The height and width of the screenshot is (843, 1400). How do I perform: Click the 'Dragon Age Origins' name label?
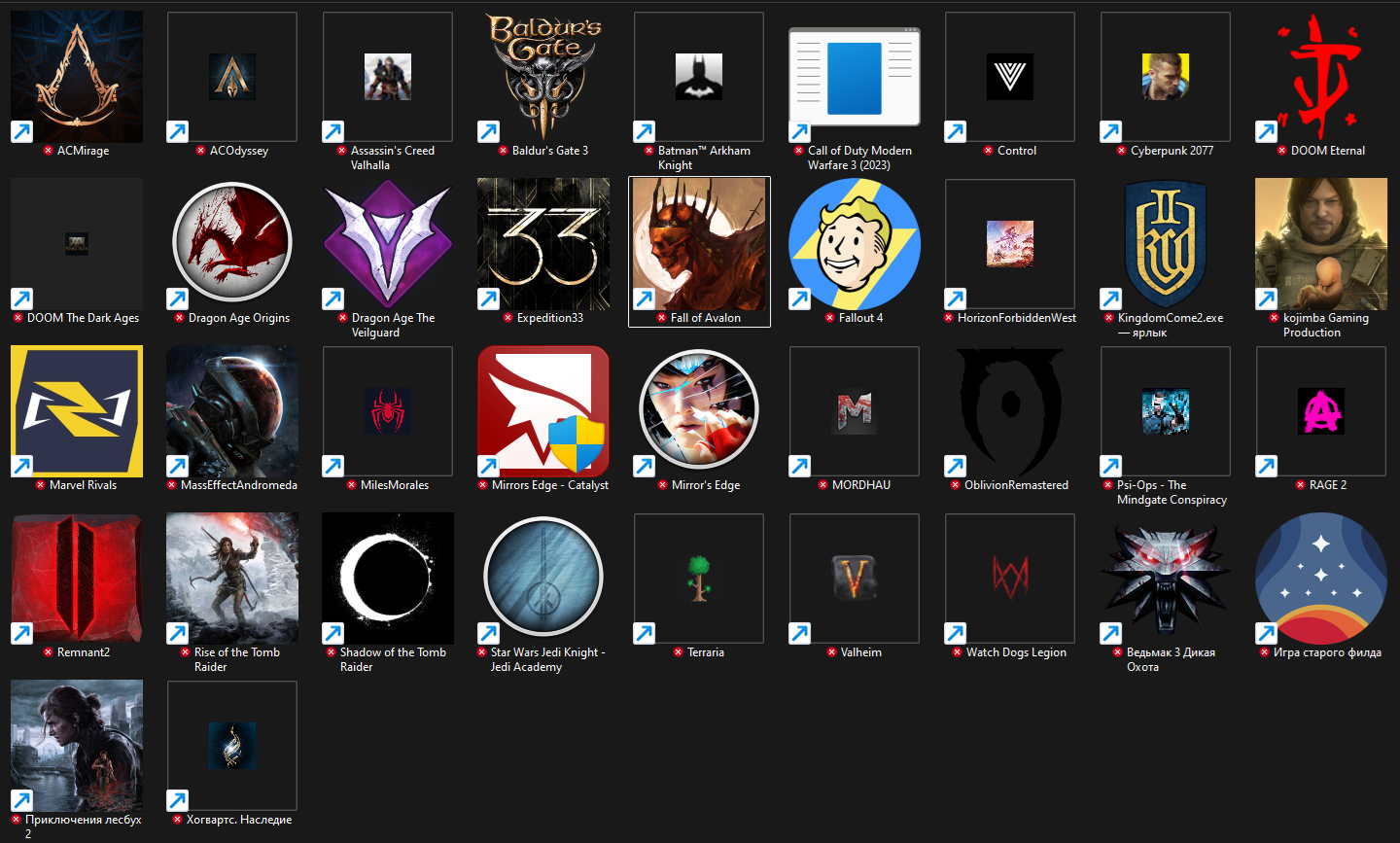[238, 318]
